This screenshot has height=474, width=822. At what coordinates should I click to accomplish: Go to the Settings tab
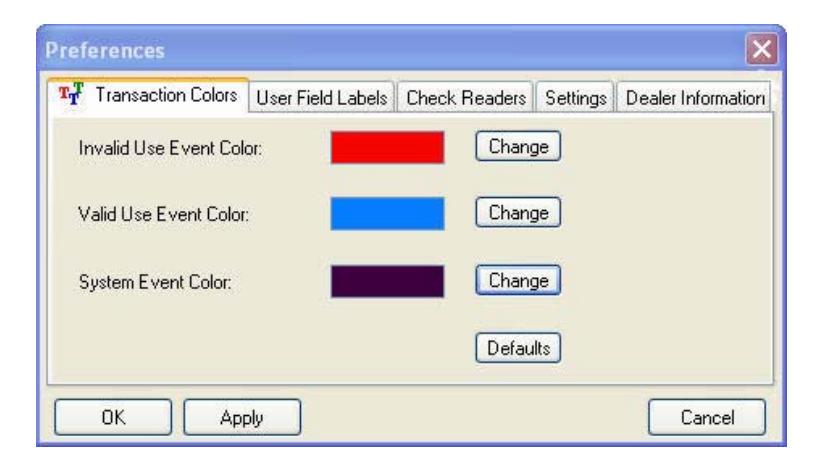(x=575, y=98)
